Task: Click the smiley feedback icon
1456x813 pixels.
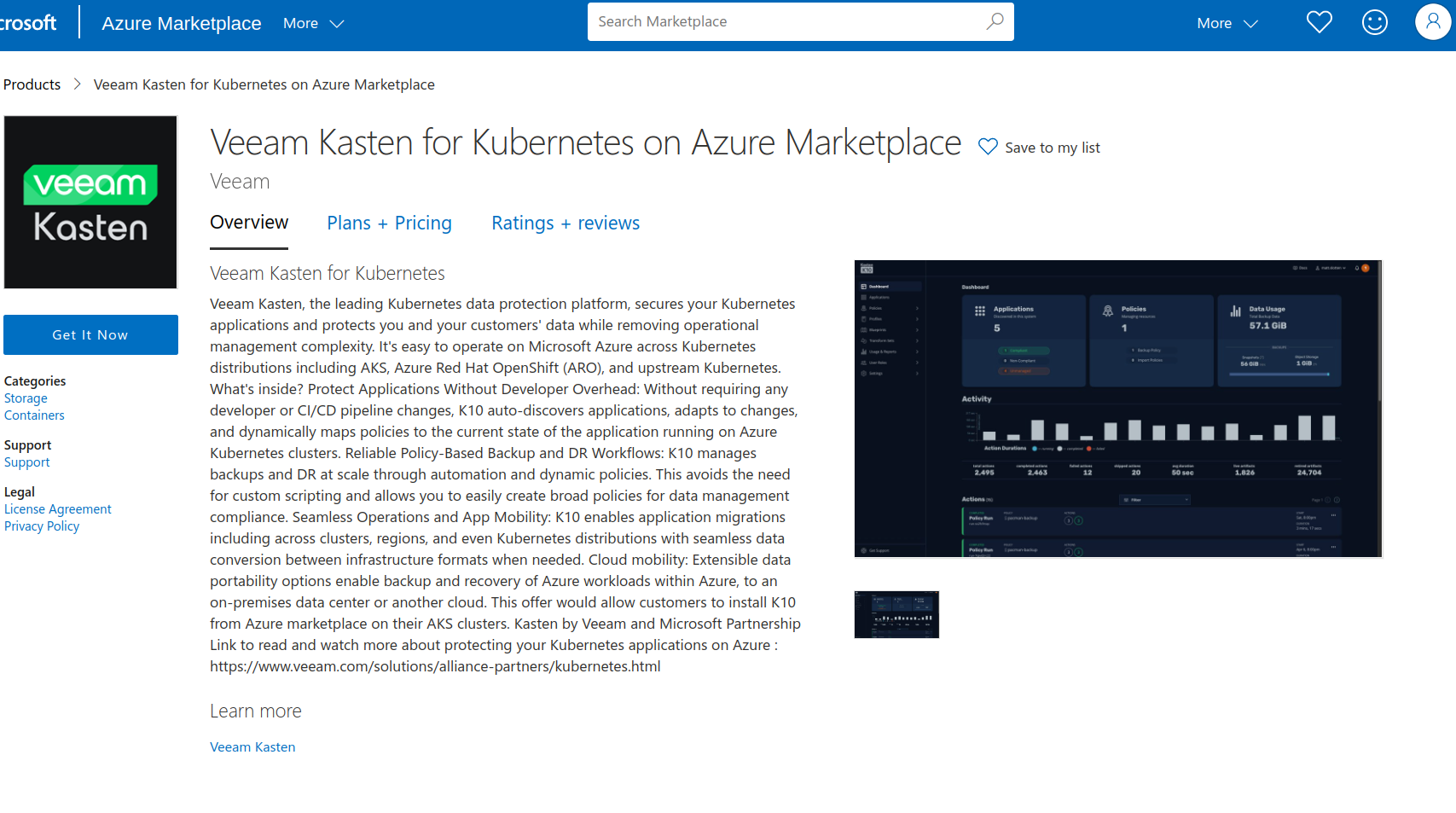Action: pos(1375,22)
